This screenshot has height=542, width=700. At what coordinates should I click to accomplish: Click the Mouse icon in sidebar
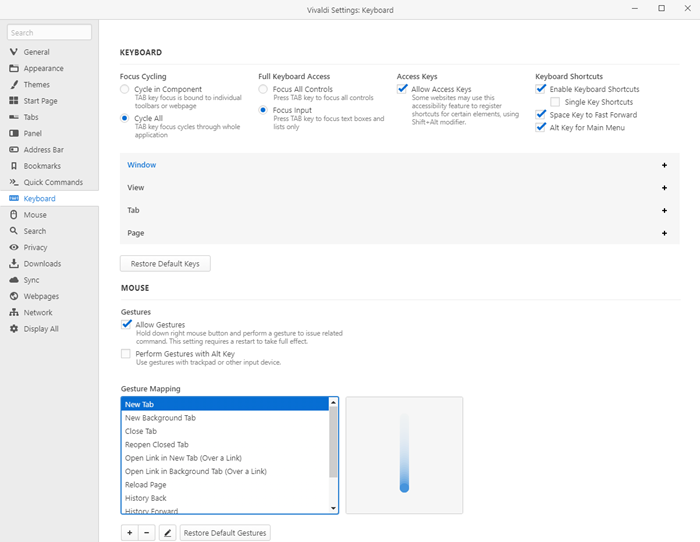click(x=14, y=215)
